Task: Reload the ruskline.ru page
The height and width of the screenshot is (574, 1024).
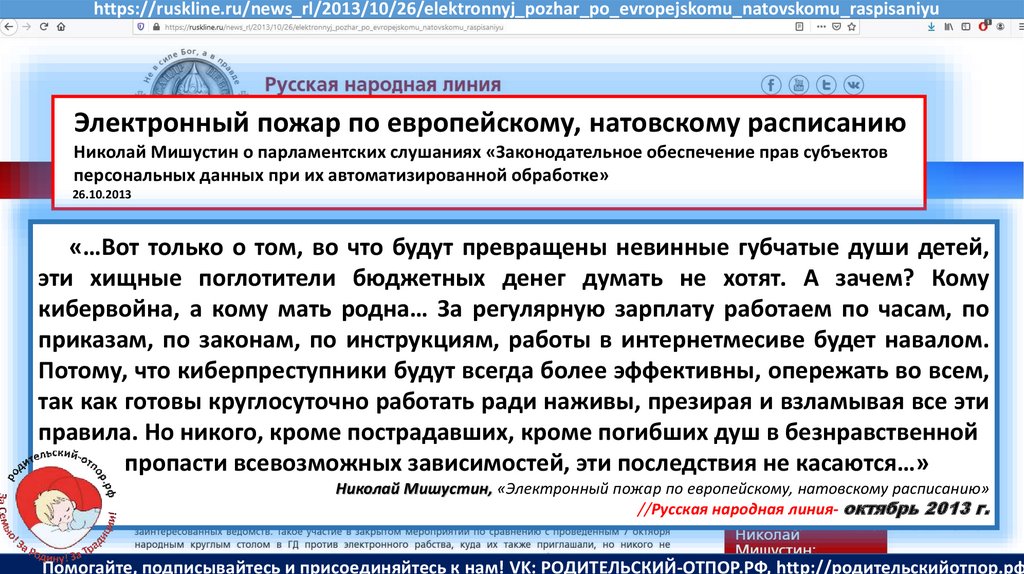Action: point(44,27)
